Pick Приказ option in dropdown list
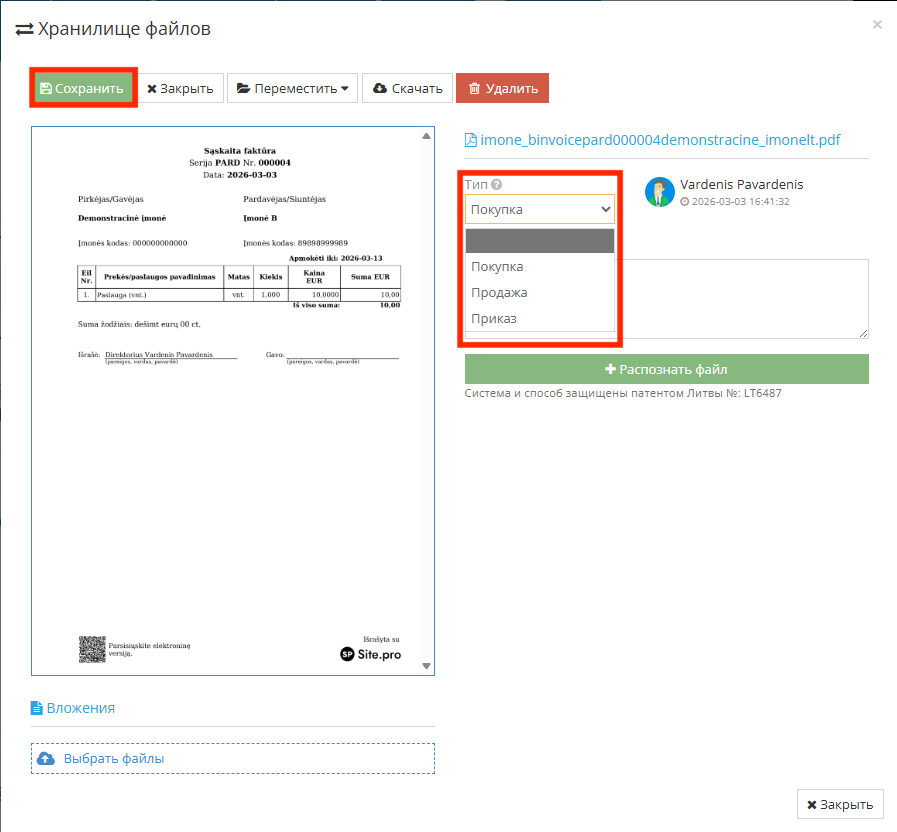The image size is (897, 832). click(540, 319)
